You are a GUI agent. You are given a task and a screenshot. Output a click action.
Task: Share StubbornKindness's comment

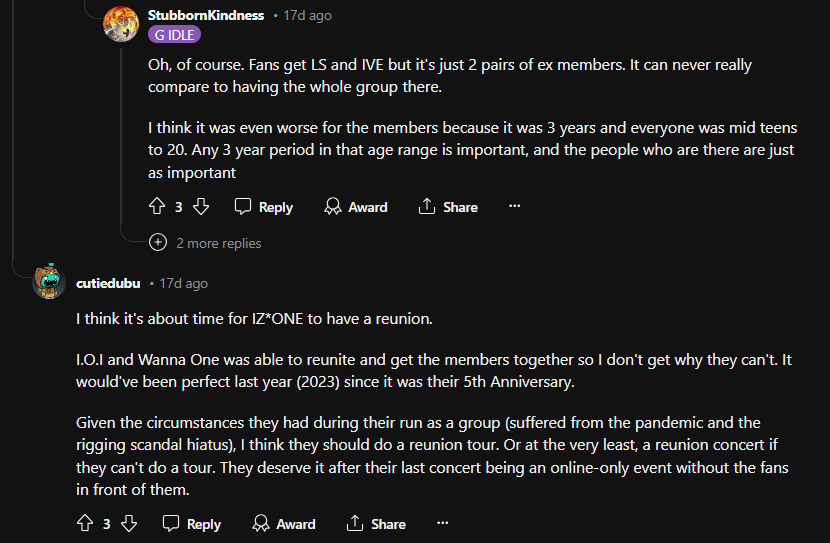point(448,207)
